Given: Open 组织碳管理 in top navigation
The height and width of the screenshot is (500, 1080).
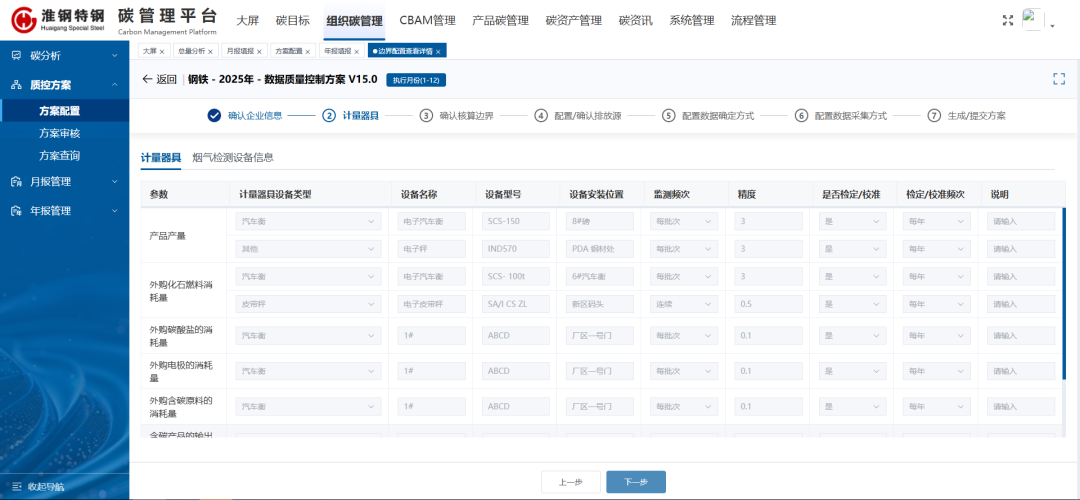Looking at the screenshot, I should point(355,21).
